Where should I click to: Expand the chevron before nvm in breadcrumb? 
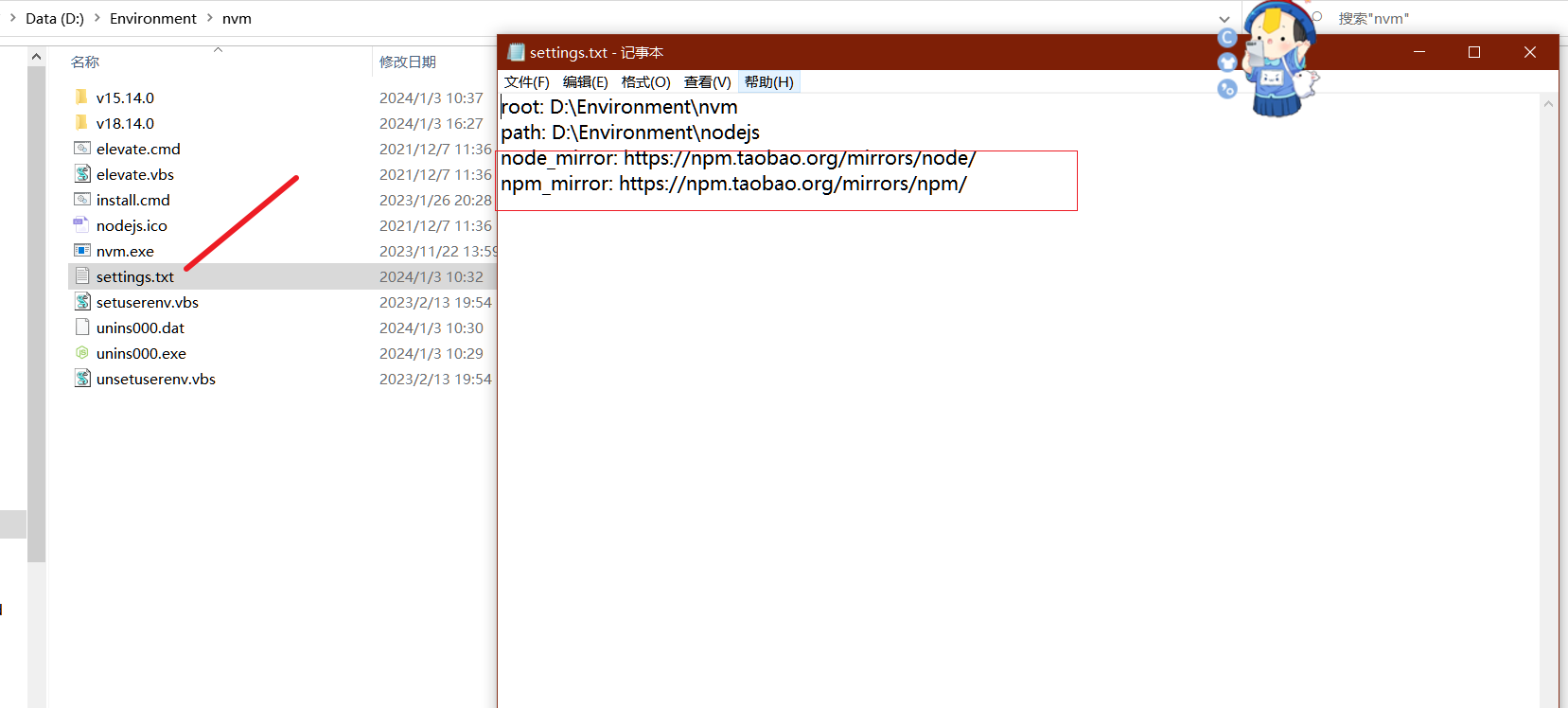210,18
